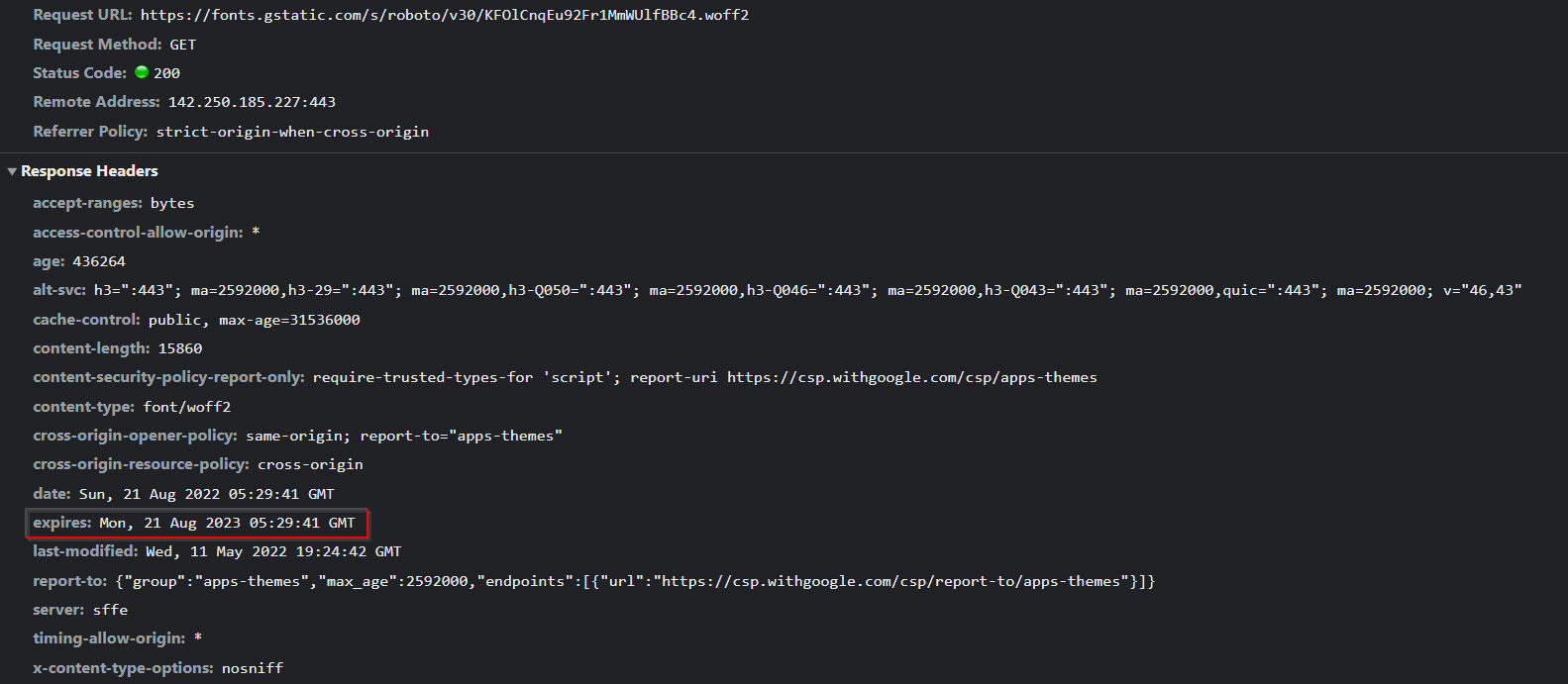Click the Referrer Policy value
This screenshot has height=684, width=1568.
click(292, 132)
